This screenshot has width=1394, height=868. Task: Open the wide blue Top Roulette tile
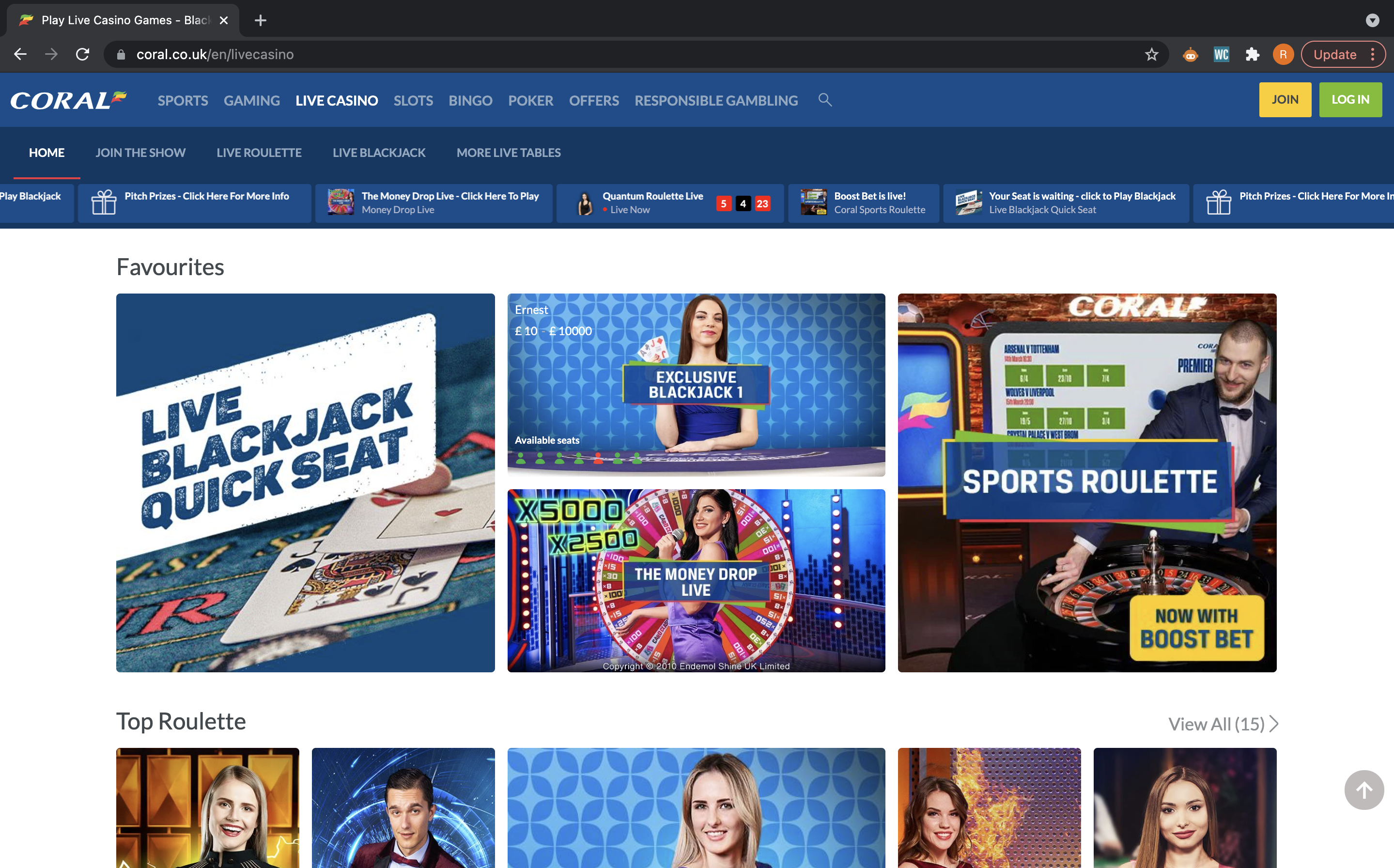pyautogui.click(x=696, y=808)
